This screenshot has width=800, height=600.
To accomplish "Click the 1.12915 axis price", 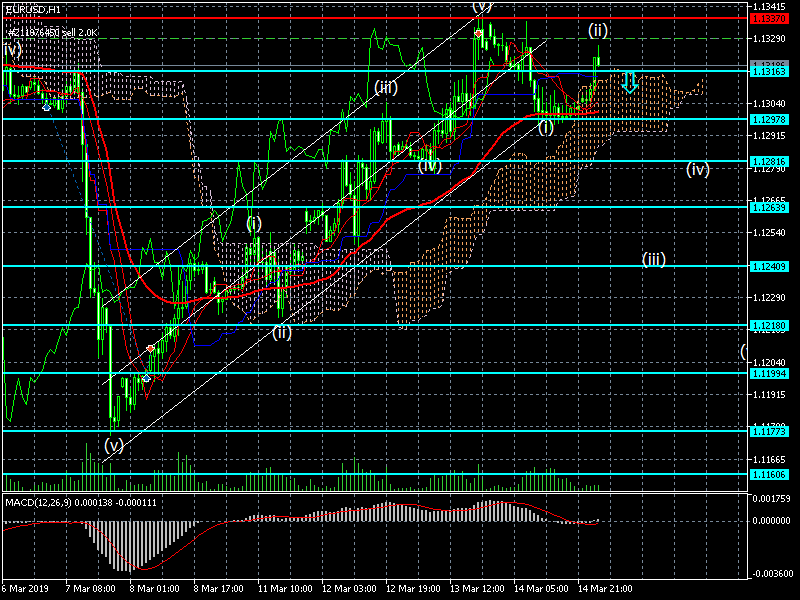I will pyautogui.click(x=769, y=136).
